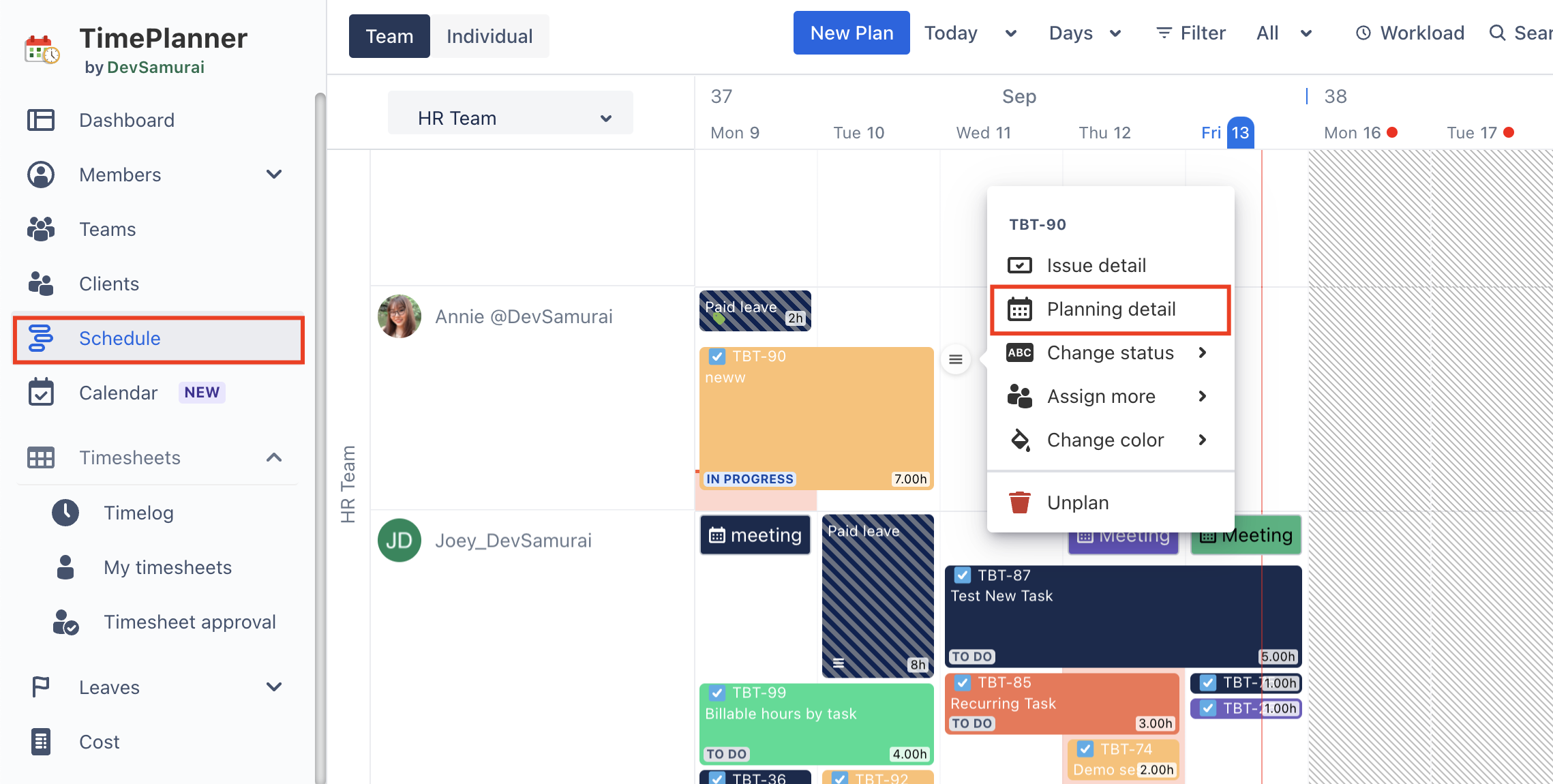This screenshot has width=1553, height=784.
Task: Open Timelog via its clock icon
Action: coord(65,513)
